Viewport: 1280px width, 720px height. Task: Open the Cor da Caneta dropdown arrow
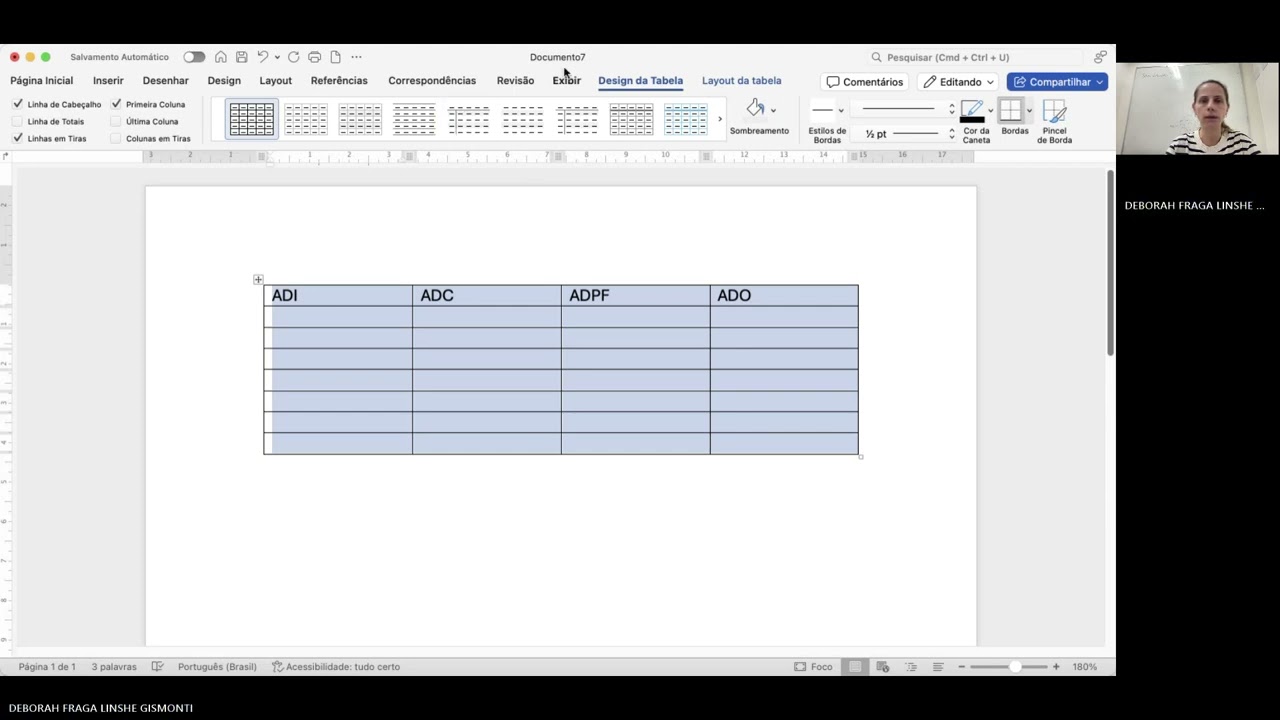pos(990,110)
